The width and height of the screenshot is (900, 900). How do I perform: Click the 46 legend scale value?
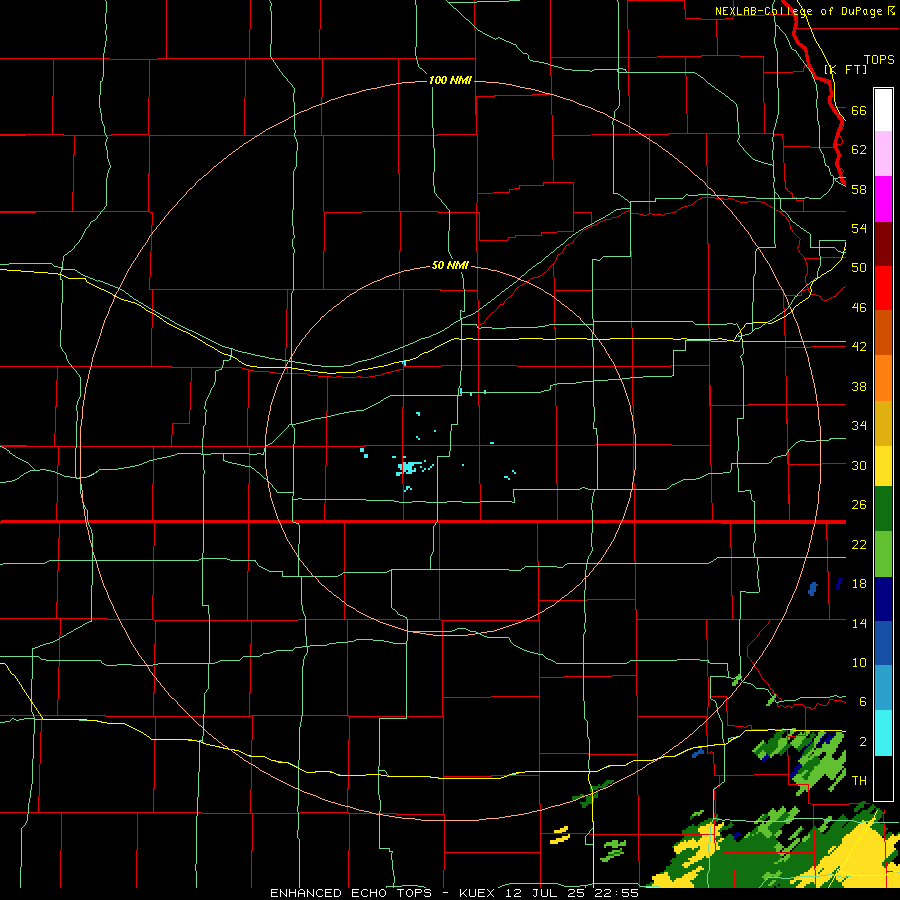tap(859, 308)
